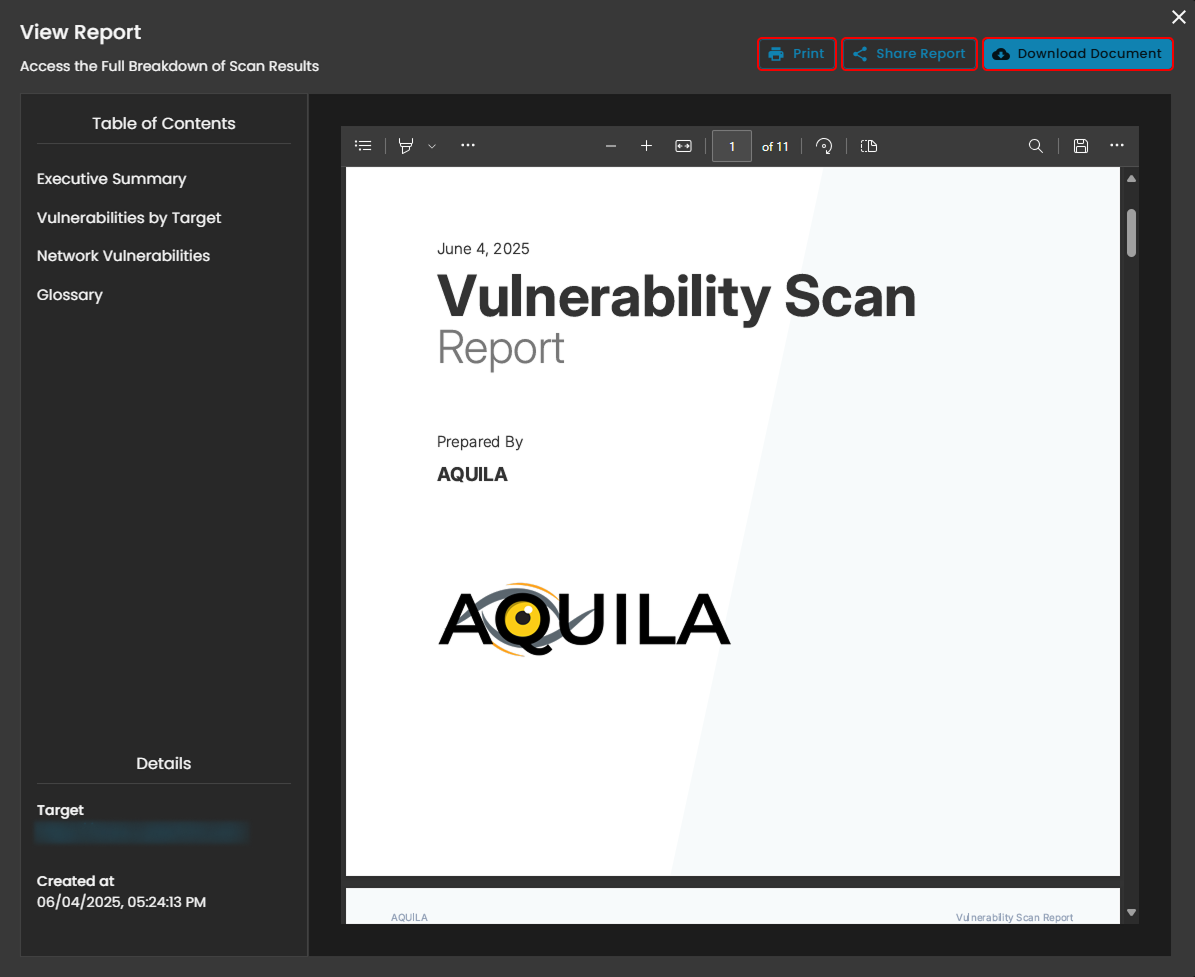Image resolution: width=1195 pixels, height=977 pixels.
Task: Click the PDF scroll down arrow
Action: (x=1131, y=912)
